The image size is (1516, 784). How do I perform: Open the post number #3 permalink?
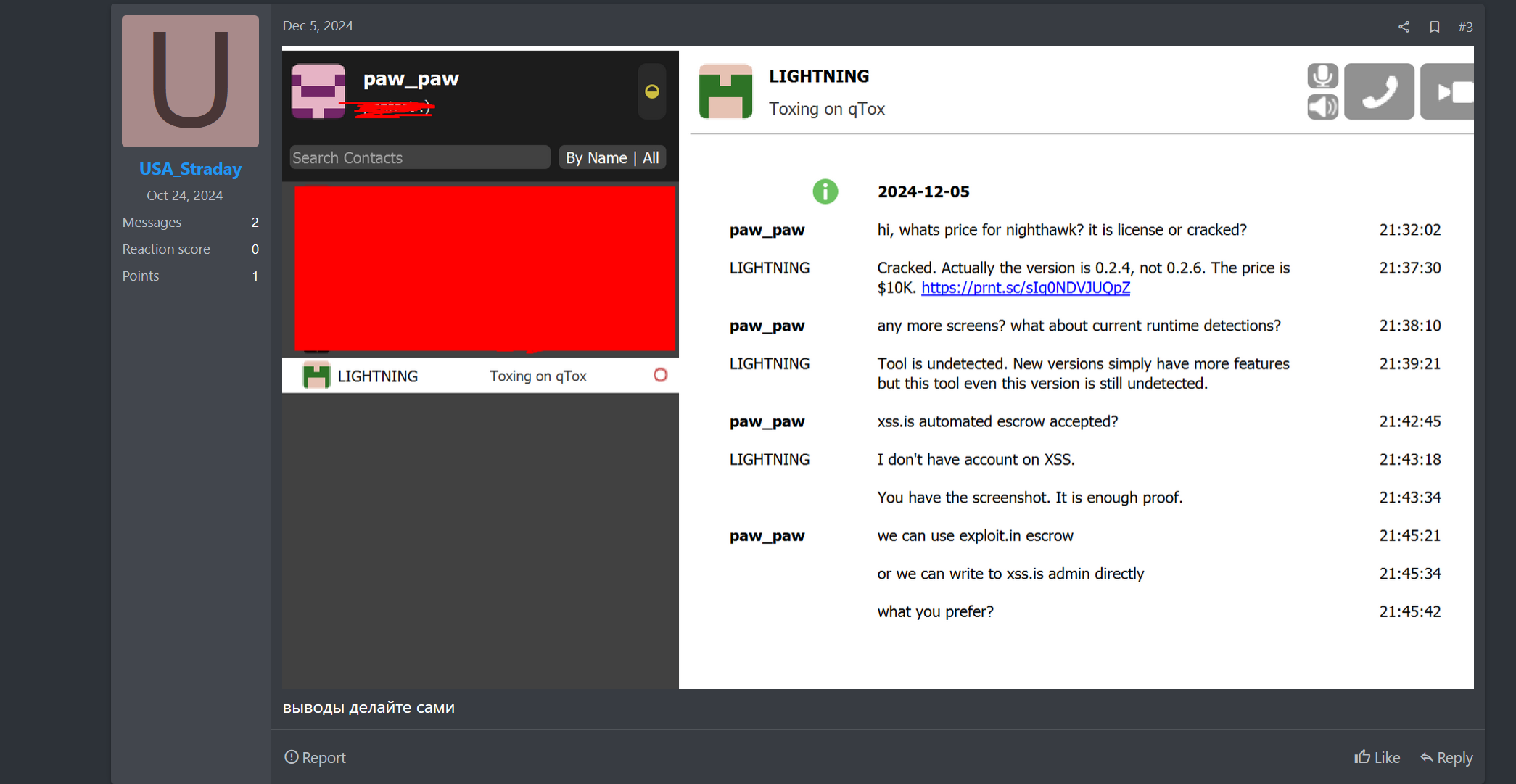(1465, 27)
